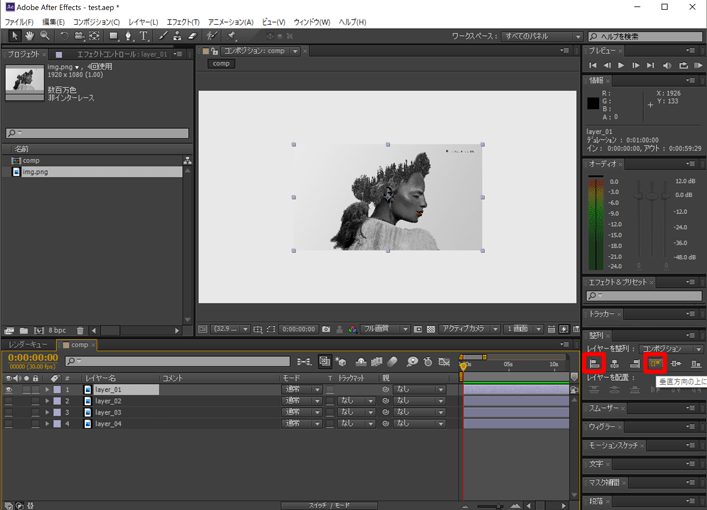Open the viewer resolution フル画質 dropdown
This screenshot has width=707, height=510.
pos(385,329)
